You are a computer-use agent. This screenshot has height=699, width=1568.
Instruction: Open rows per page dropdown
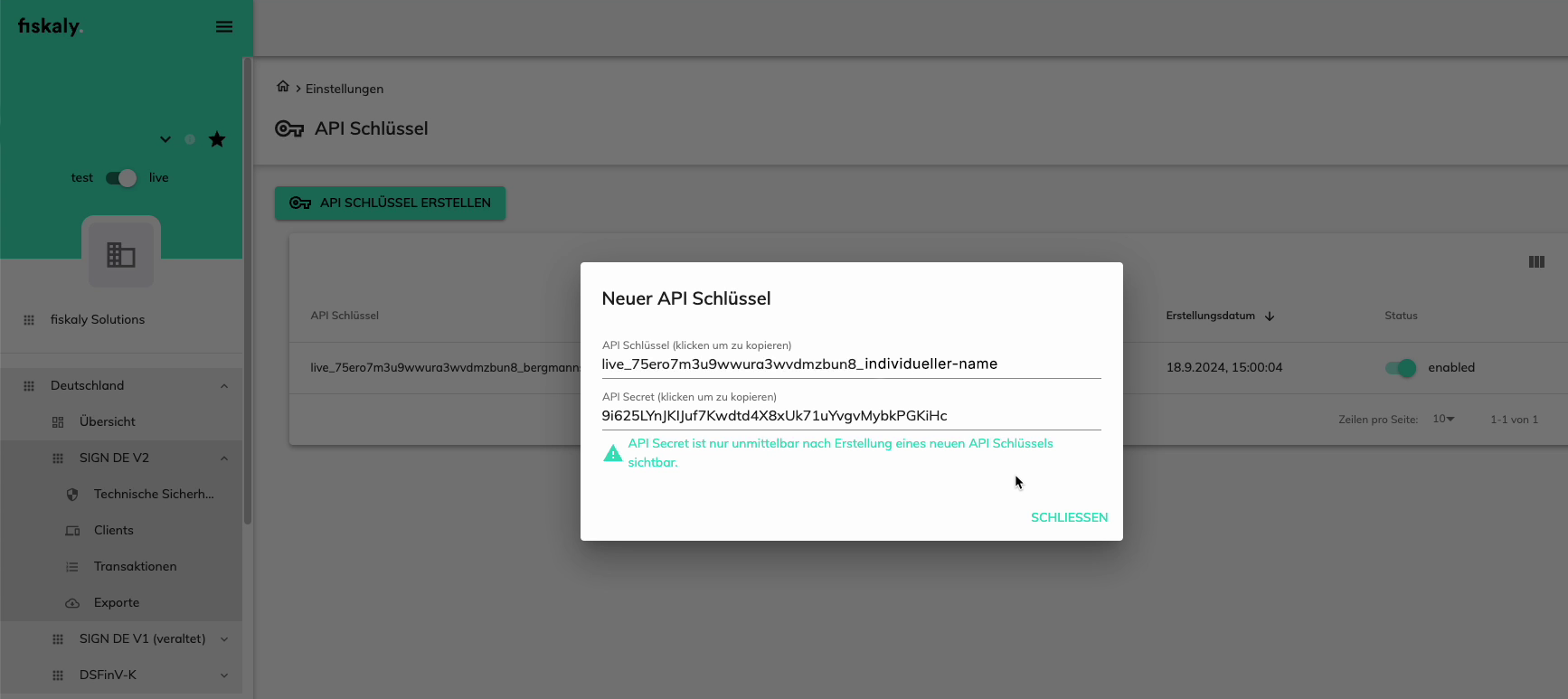pyautogui.click(x=1443, y=420)
